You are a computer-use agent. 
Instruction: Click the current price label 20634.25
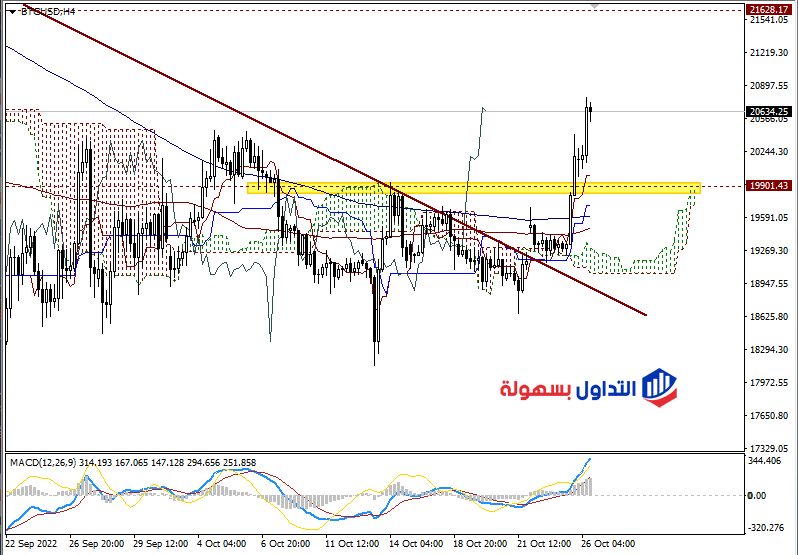[x=770, y=111]
